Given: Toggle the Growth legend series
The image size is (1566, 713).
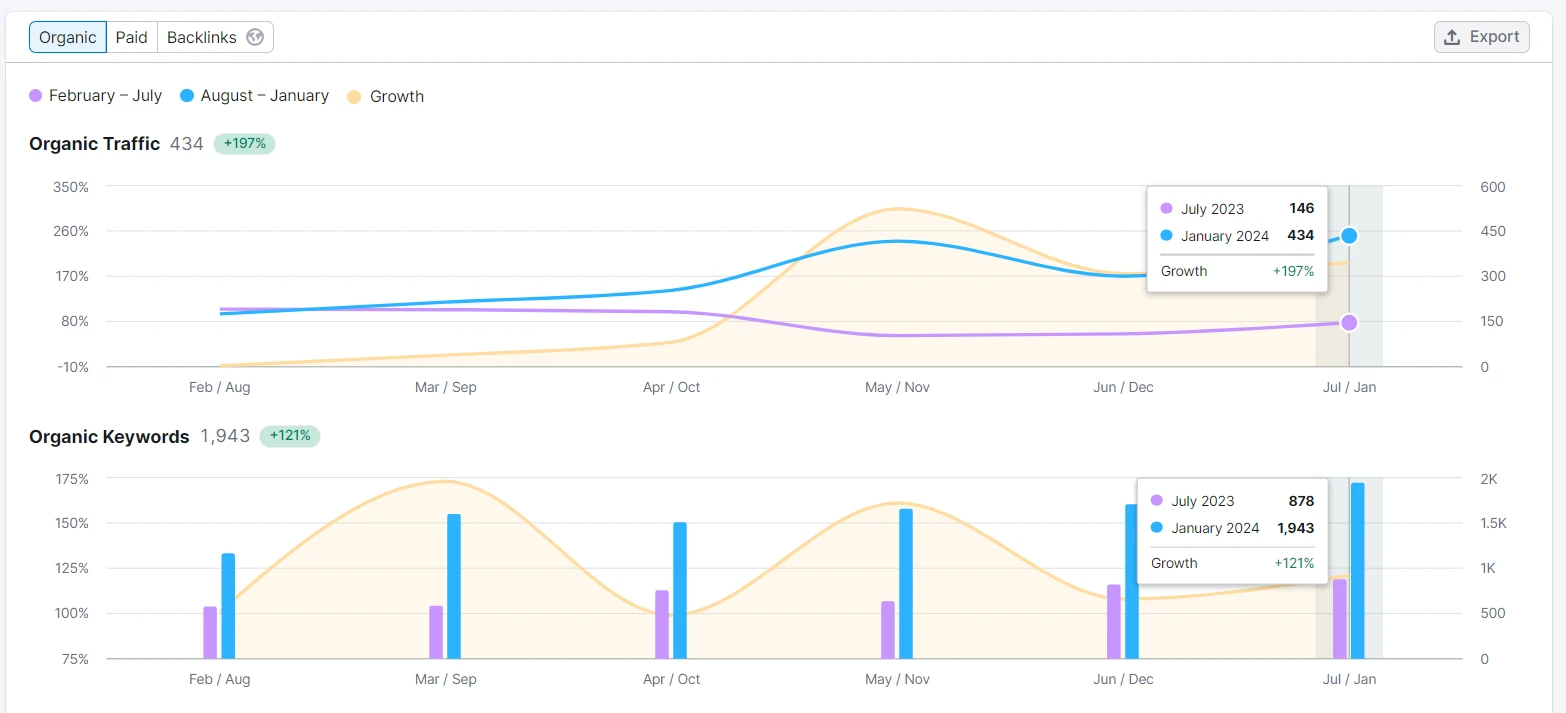Looking at the screenshot, I should [385, 96].
